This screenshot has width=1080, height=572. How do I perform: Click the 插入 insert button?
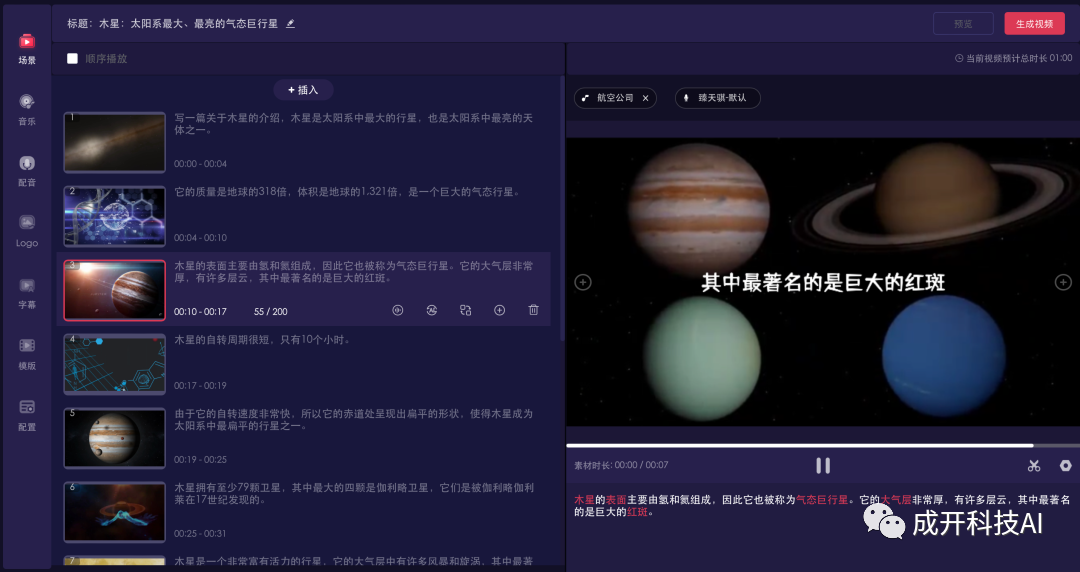pos(303,90)
